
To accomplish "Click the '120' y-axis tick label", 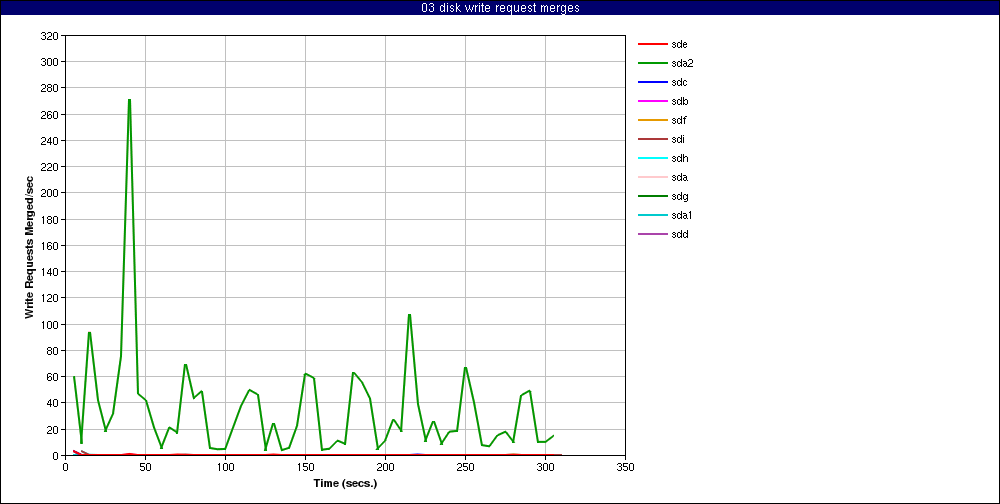I will coord(50,298).
